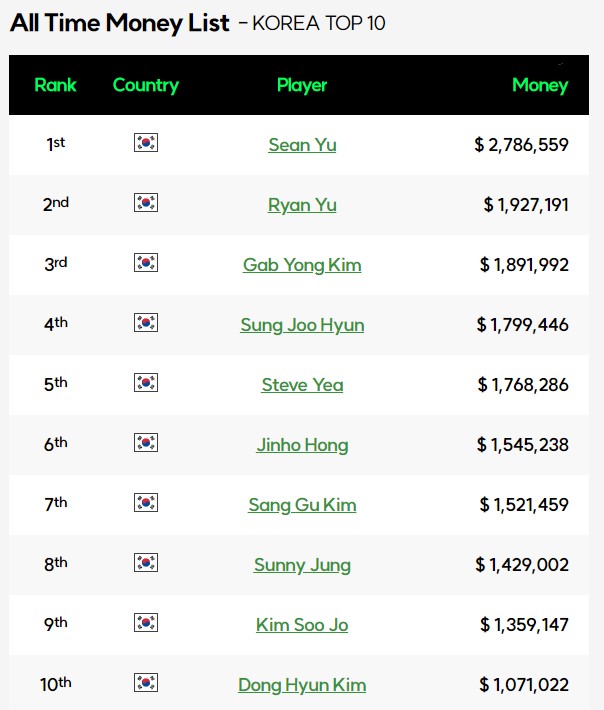Click the Rank column header
Image resolution: width=604 pixels, height=710 pixels.
[55, 85]
